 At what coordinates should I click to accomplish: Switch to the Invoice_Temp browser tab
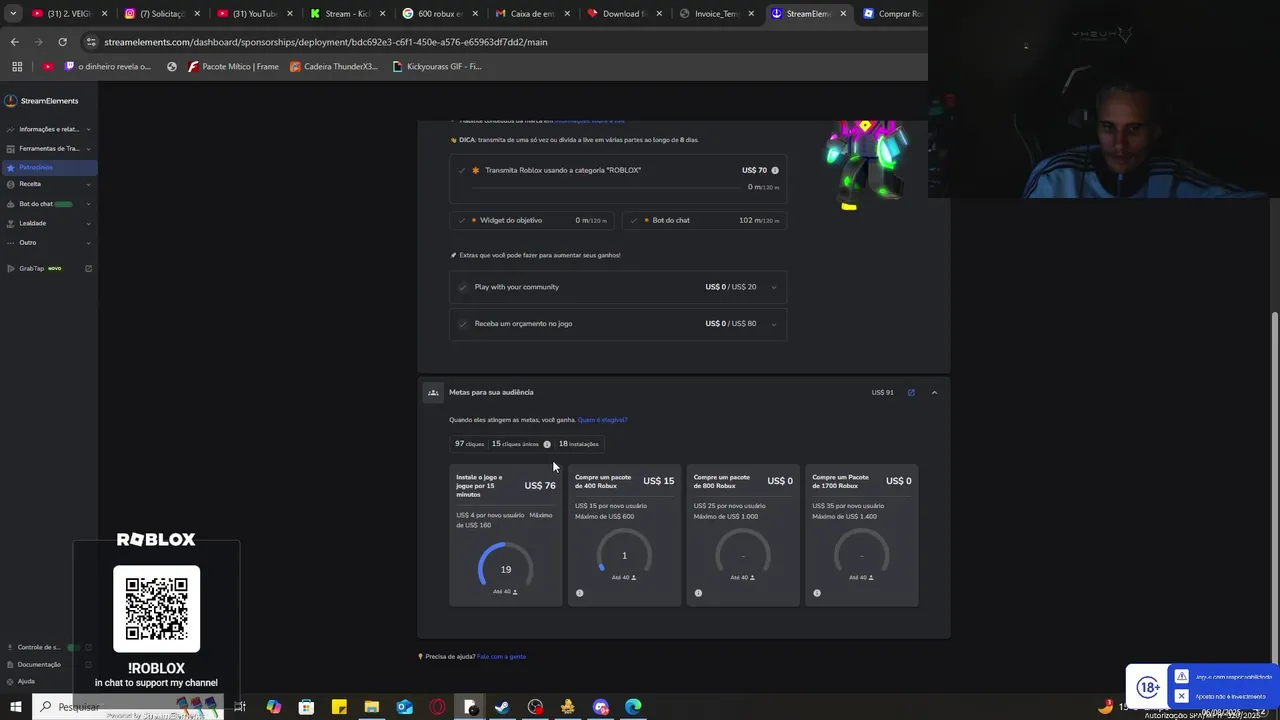[717, 14]
